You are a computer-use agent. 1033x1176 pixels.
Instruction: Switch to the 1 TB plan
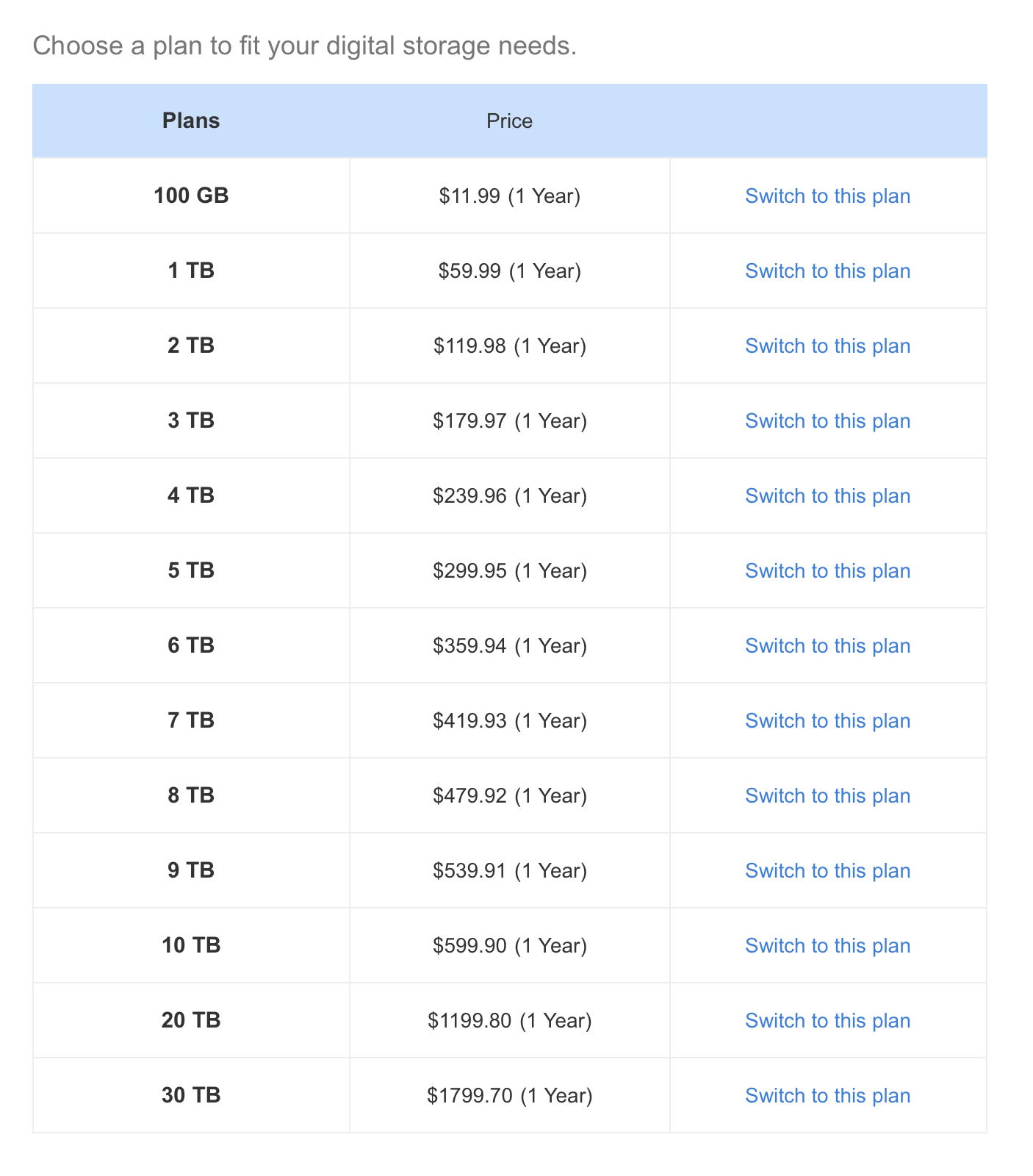pyautogui.click(x=827, y=271)
